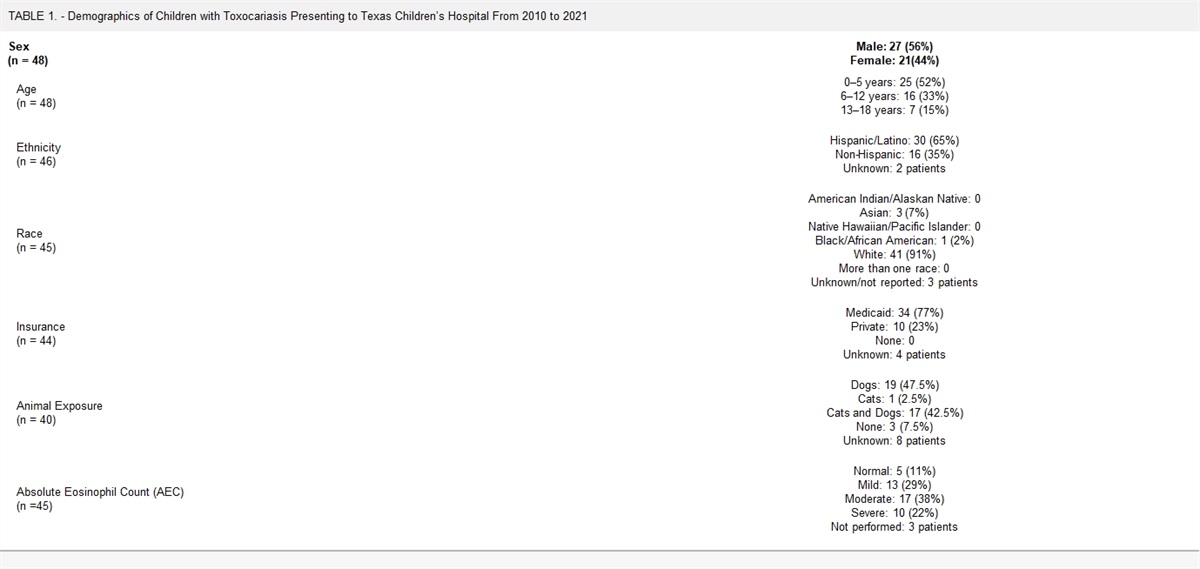Click 'American Indian/Alaskan Native: 0' entry
Image resolution: width=1200 pixels, height=569 pixels.
[x=893, y=199]
